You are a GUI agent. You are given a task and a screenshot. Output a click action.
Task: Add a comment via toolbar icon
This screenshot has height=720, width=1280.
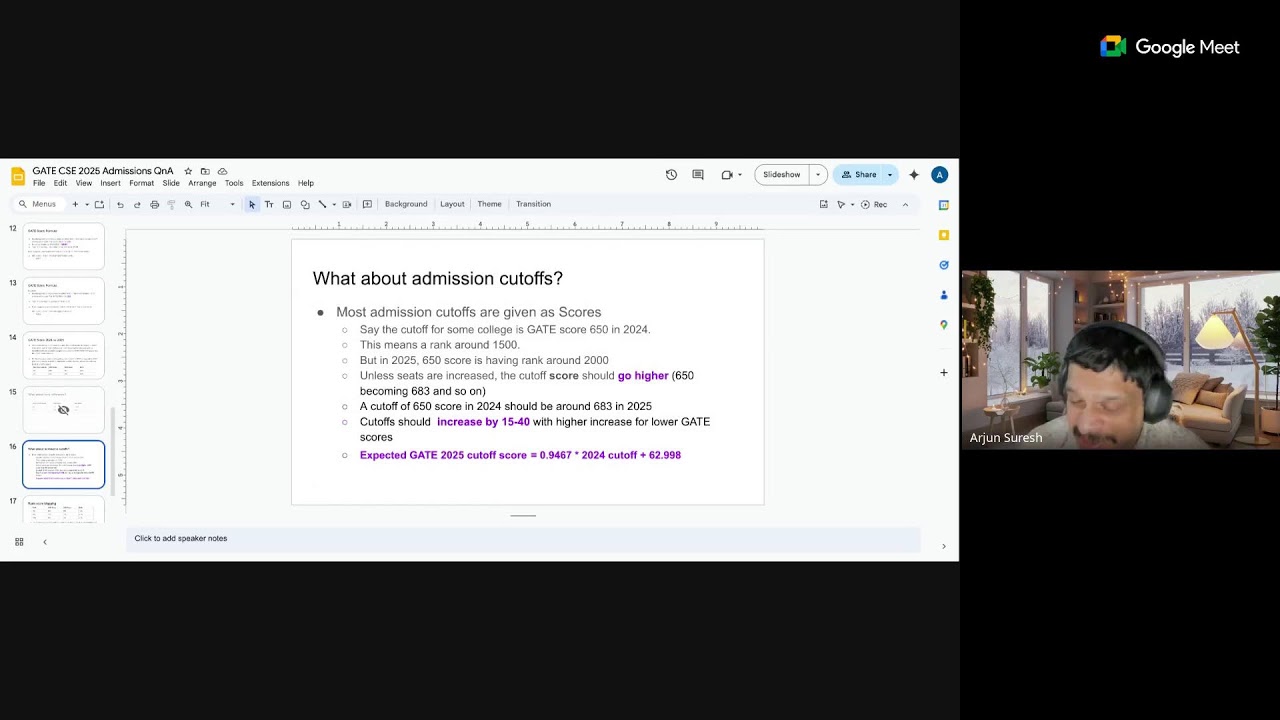pos(367,204)
